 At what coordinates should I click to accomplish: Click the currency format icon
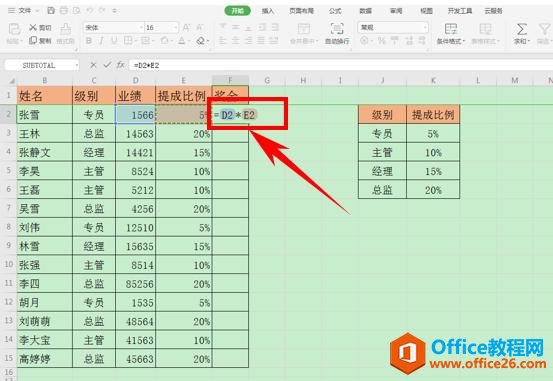364,41
